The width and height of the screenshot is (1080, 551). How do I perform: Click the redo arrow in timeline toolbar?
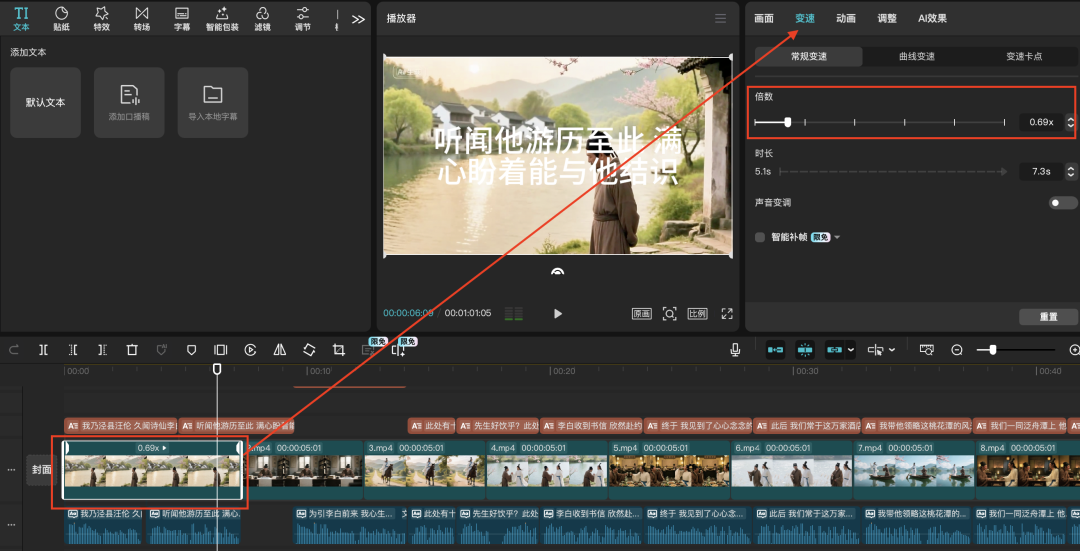[13, 350]
